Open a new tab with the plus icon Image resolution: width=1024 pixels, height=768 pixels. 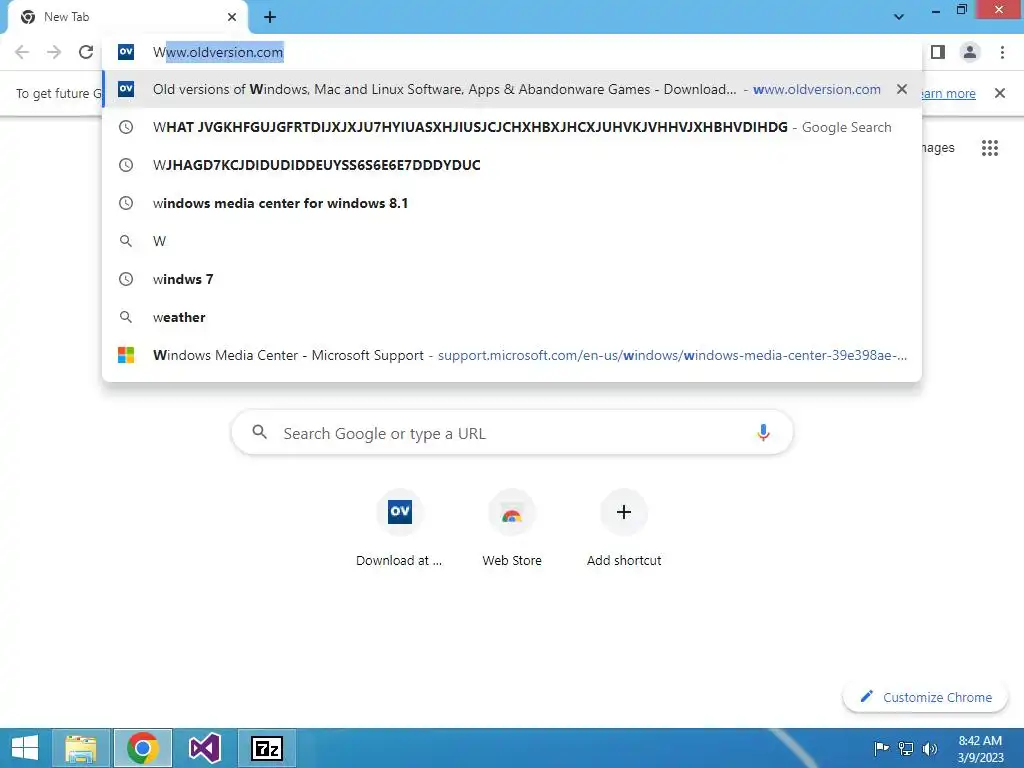pos(270,17)
